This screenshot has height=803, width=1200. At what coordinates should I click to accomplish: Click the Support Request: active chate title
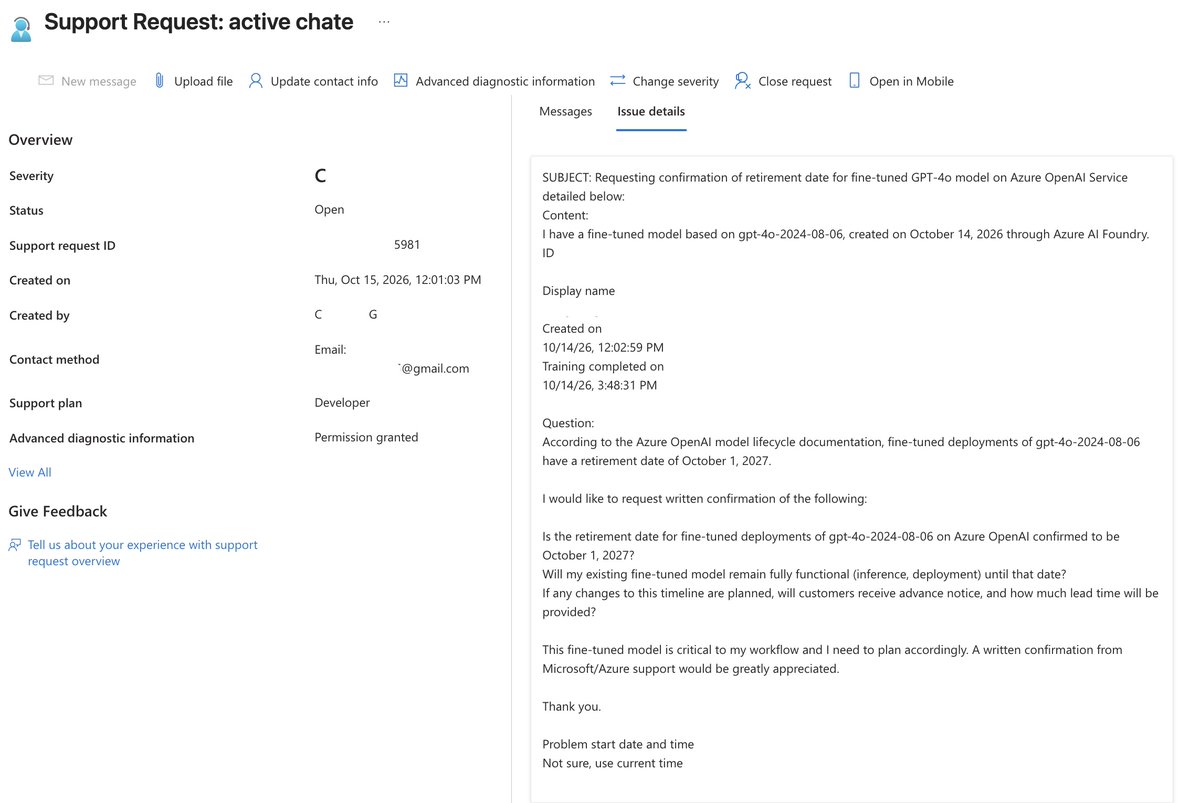point(199,22)
